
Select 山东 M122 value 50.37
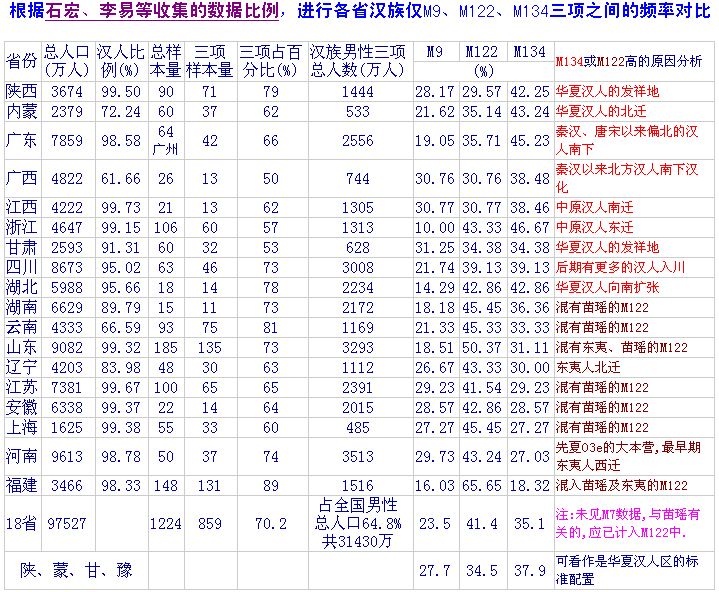pos(482,348)
